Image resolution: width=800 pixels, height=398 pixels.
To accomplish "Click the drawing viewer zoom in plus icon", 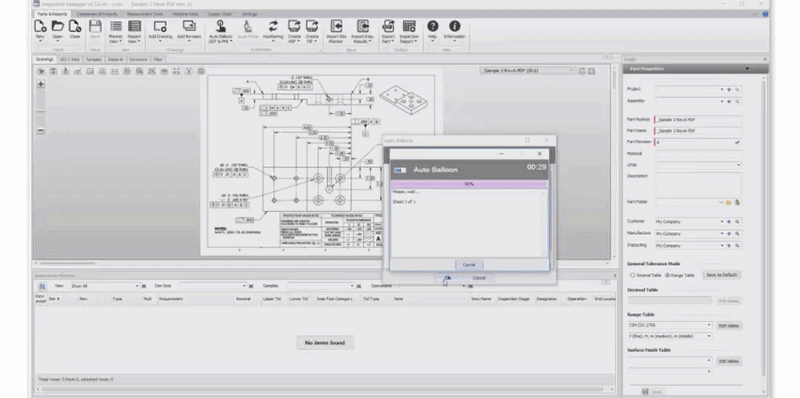I will point(41,84).
